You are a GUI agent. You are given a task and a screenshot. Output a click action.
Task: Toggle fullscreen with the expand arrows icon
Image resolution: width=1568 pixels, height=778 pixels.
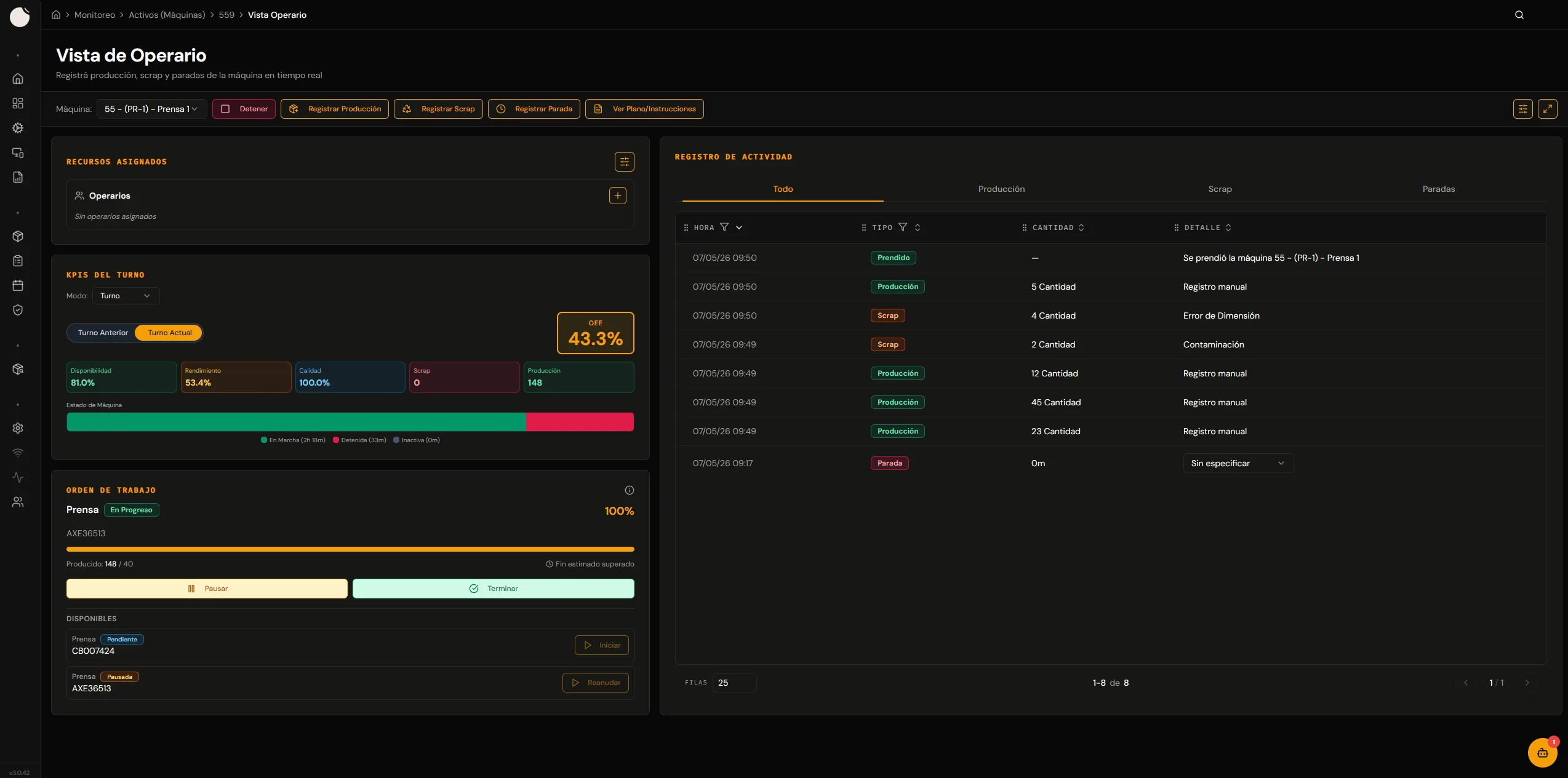tap(1548, 109)
